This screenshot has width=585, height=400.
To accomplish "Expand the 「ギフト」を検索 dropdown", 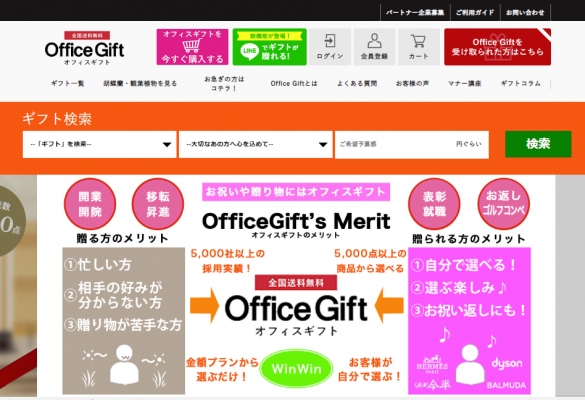I will pos(100,144).
